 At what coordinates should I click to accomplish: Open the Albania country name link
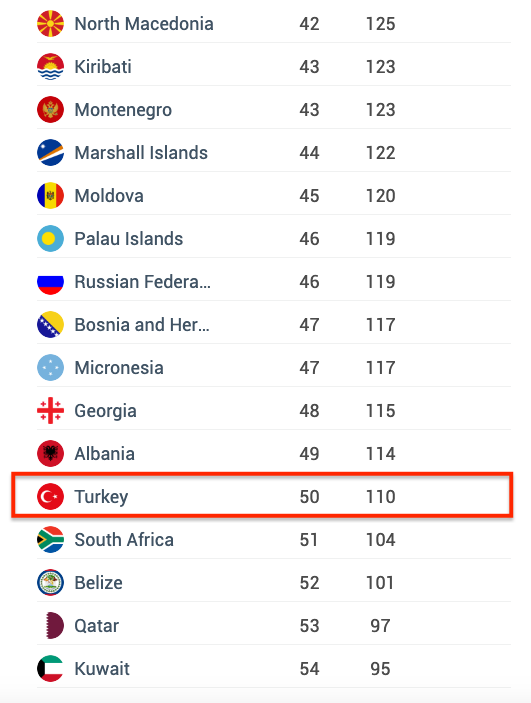coord(104,454)
